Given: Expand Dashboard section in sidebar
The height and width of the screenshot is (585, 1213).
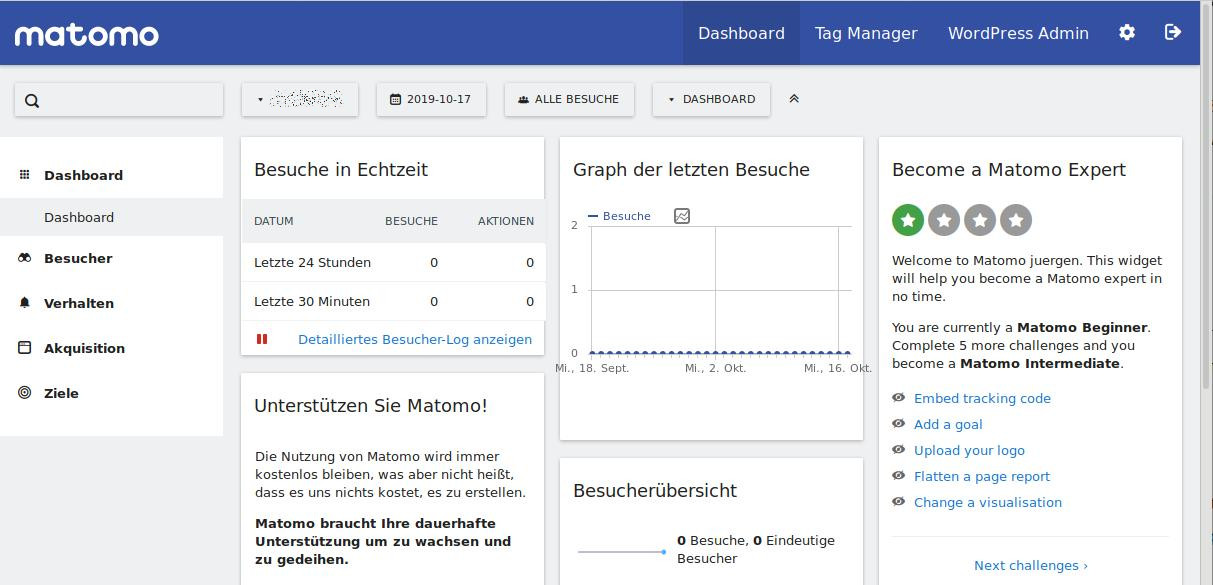Looking at the screenshot, I should (x=83, y=175).
